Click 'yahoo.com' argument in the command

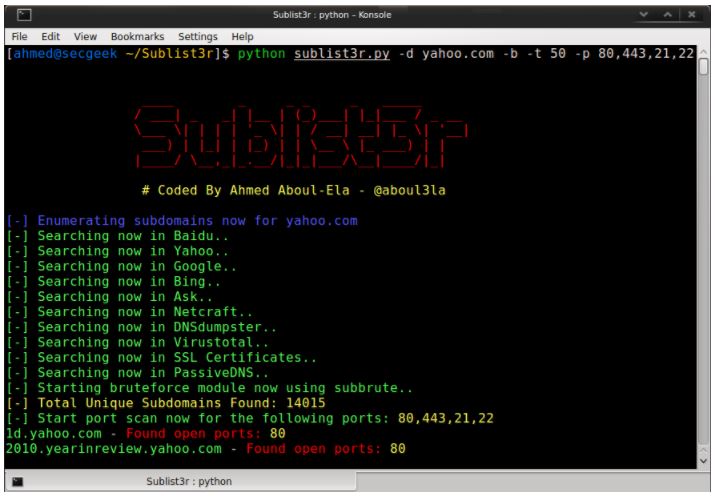coord(457,54)
